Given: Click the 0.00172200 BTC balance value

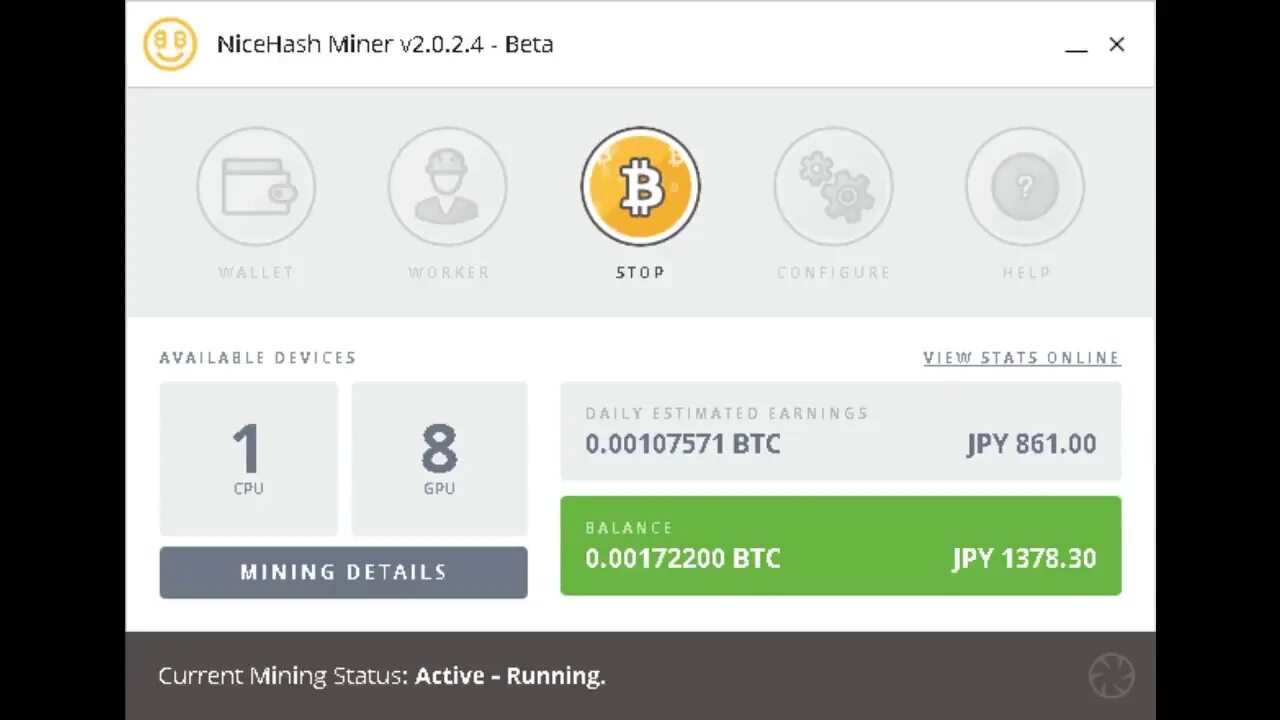Looking at the screenshot, I should (x=683, y=558).
